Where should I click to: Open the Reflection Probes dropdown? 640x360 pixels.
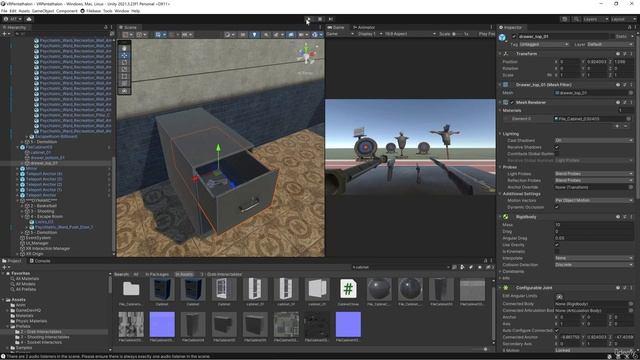(x=594, y=180)
